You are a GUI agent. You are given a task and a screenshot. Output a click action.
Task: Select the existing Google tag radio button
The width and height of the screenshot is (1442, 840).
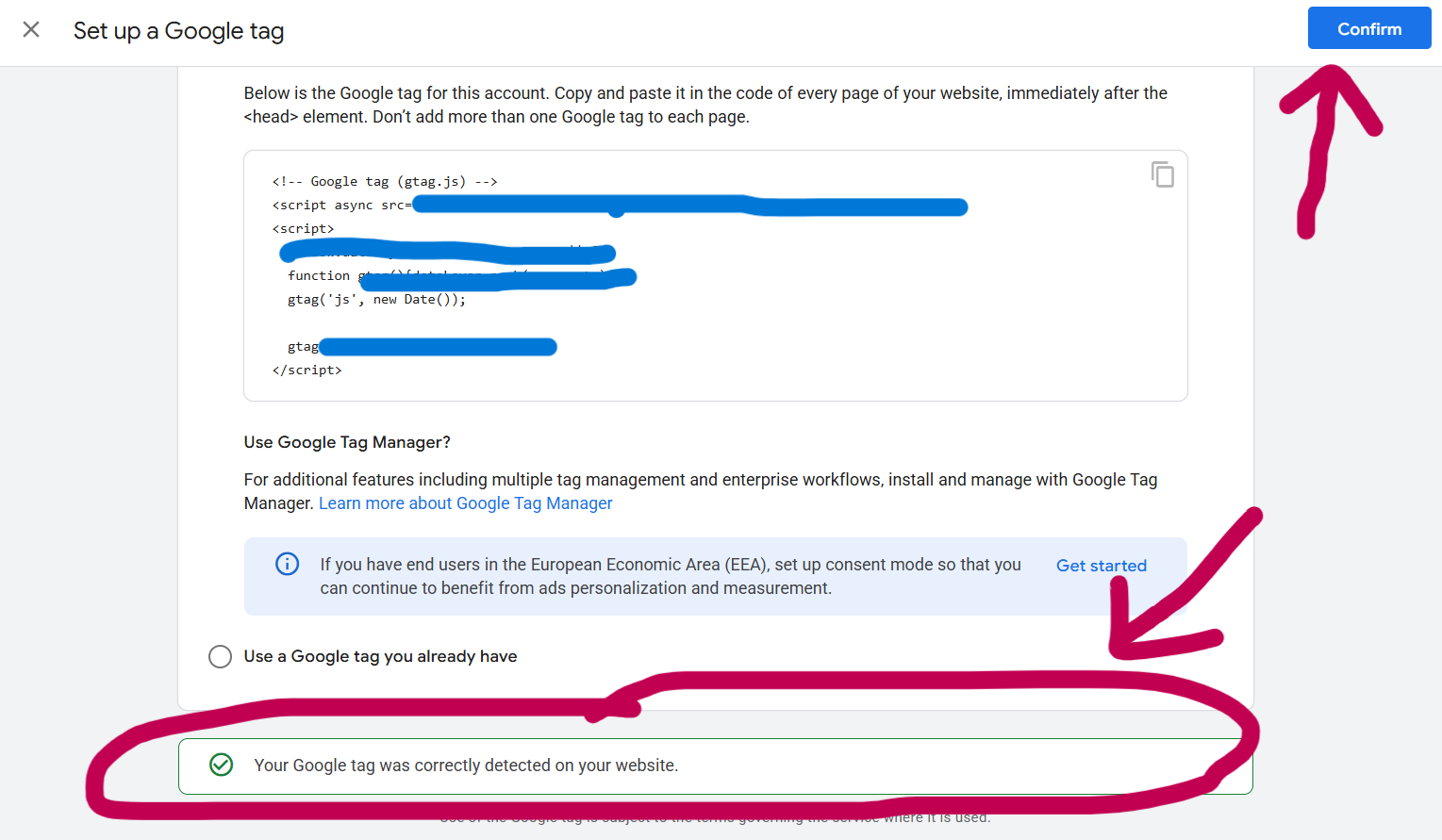(220, 656)
